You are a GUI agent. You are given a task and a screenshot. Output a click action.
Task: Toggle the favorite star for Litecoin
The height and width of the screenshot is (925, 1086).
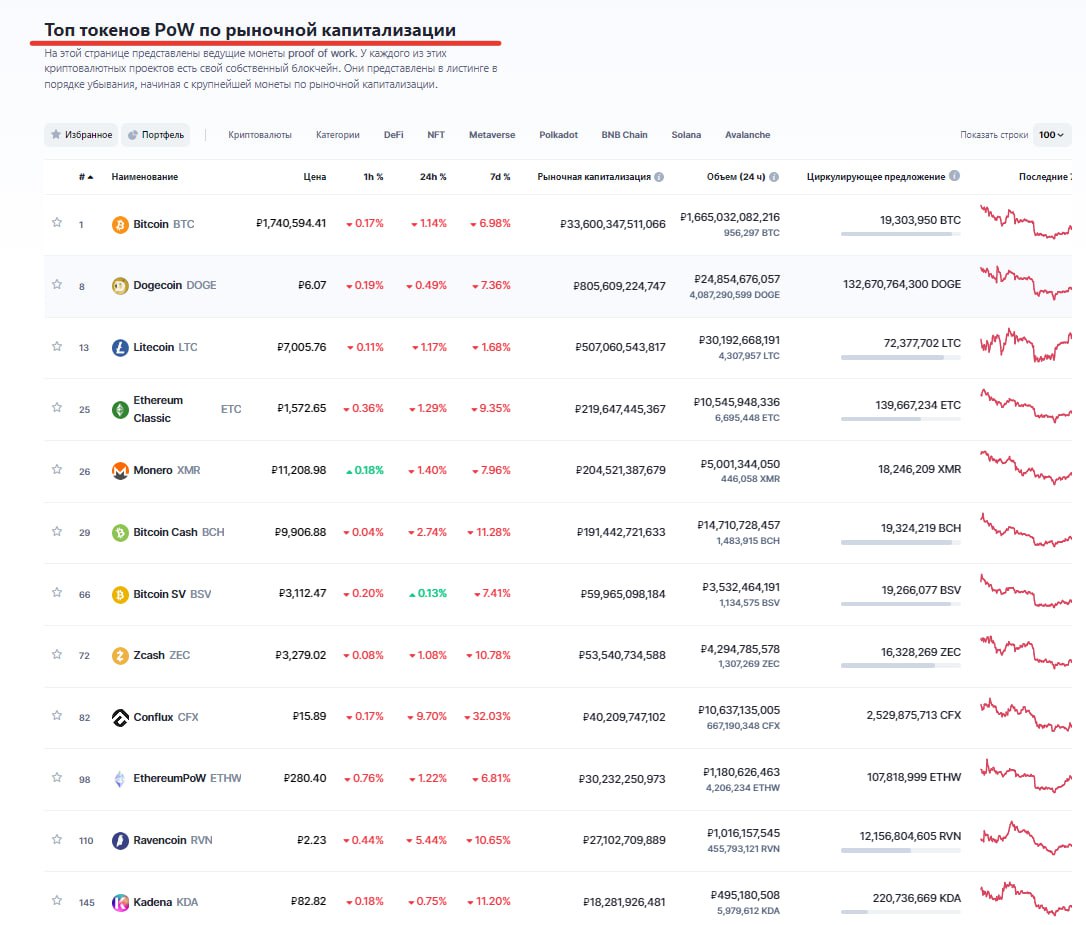point(57,346)
